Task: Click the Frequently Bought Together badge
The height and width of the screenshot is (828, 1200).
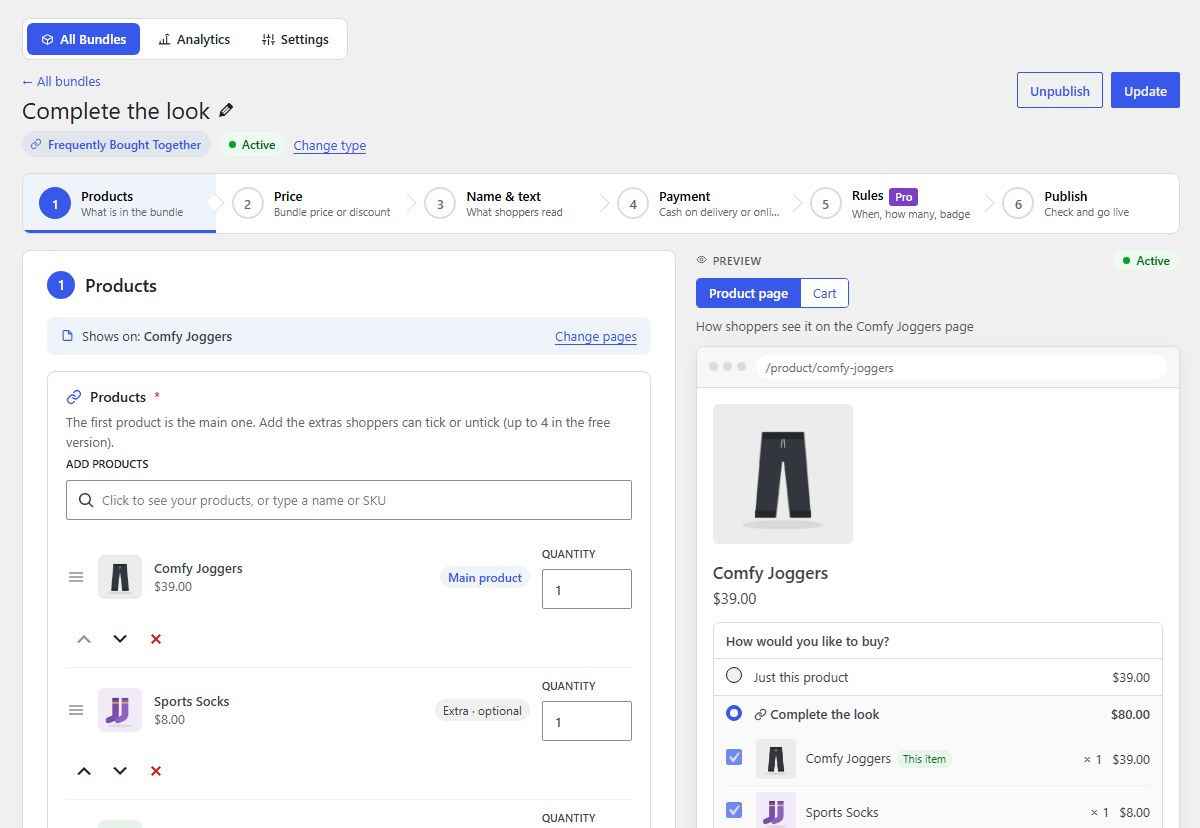Action: 116,145
